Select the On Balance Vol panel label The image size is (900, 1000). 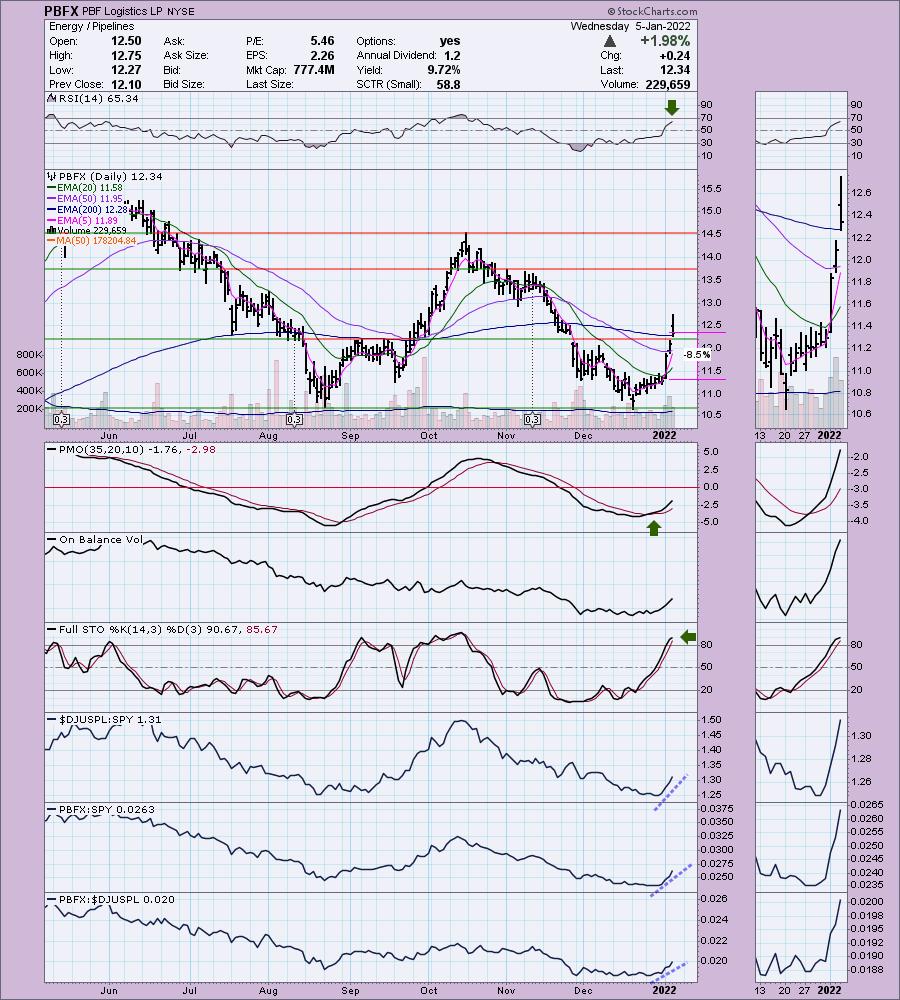[101, 540]
